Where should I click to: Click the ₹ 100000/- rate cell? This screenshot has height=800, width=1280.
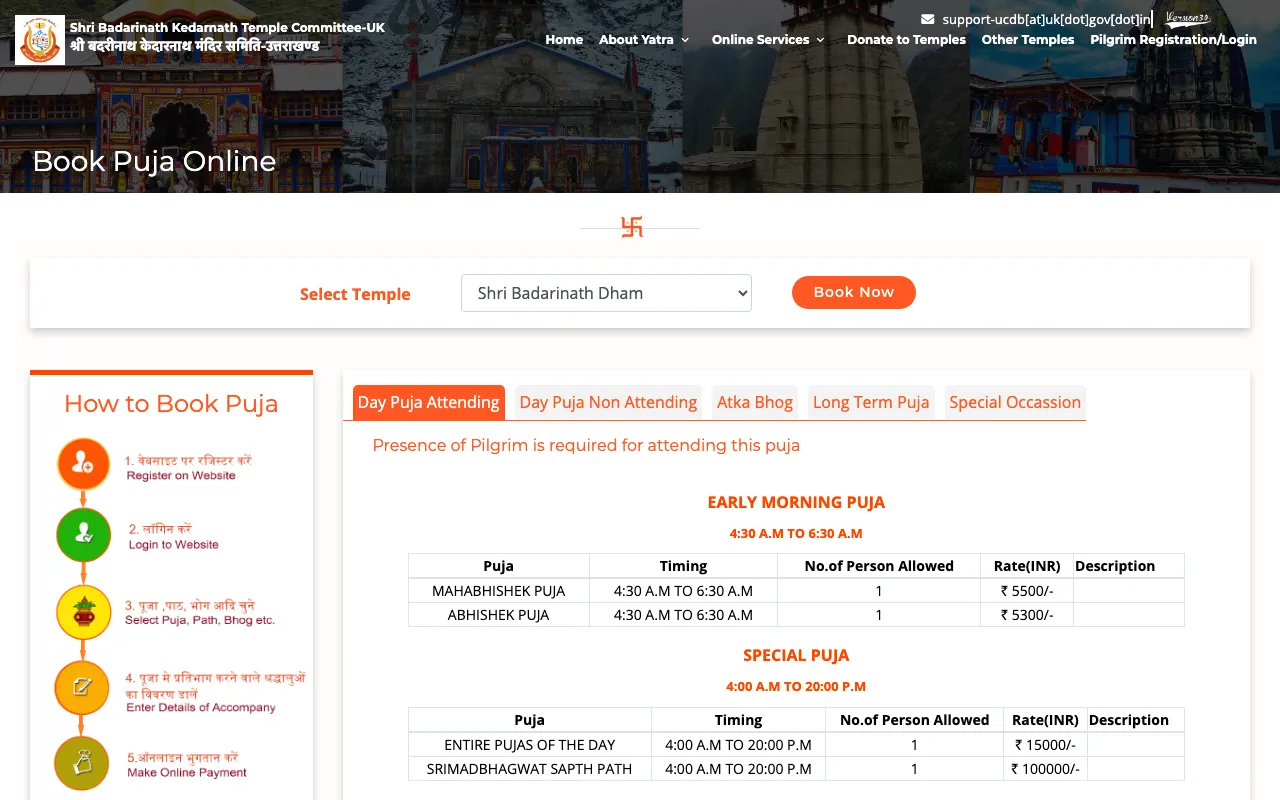click(x=1045, y=769)
